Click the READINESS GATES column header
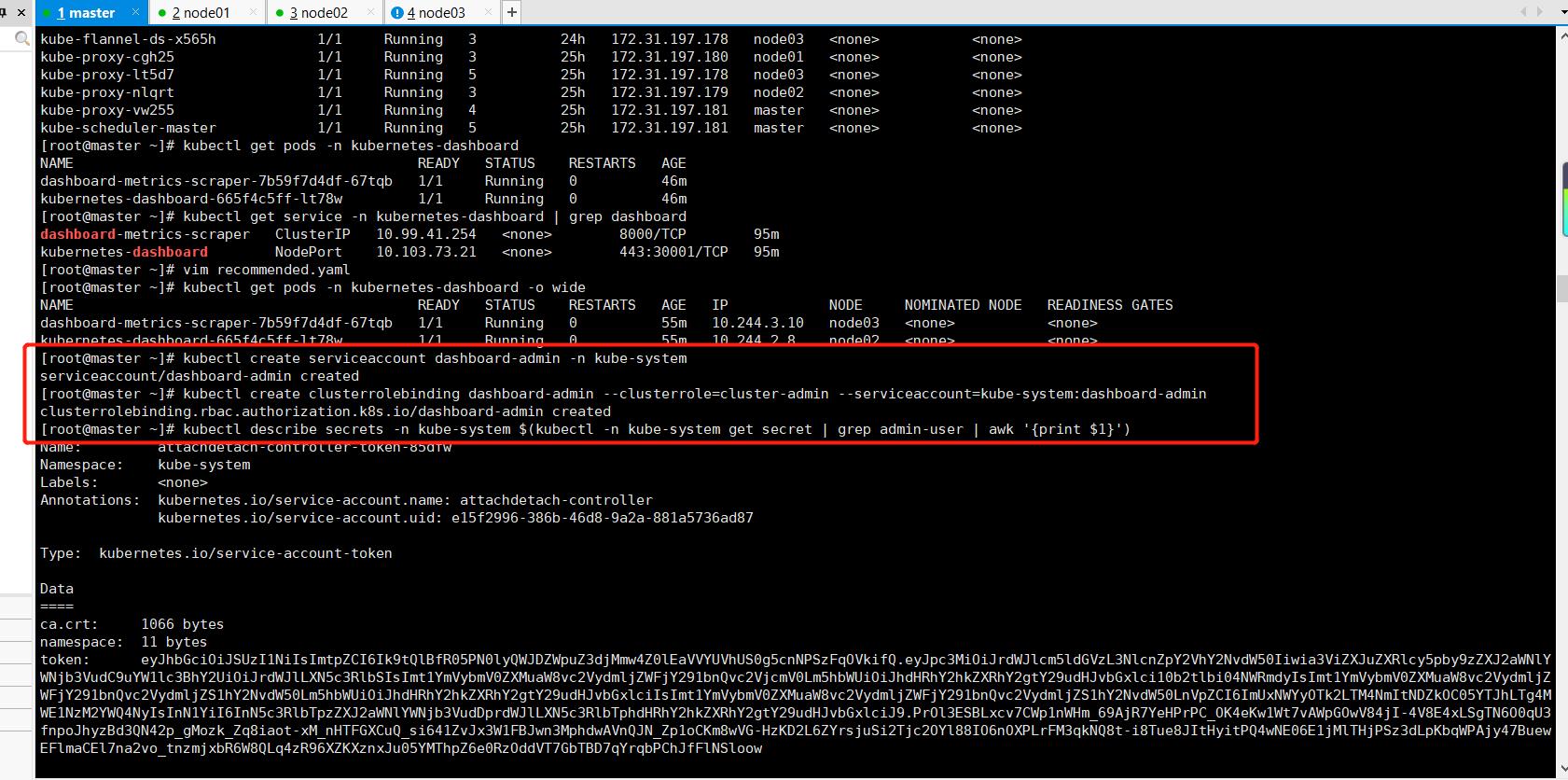The image size is (1568, 780). (x=1110, y=305)
